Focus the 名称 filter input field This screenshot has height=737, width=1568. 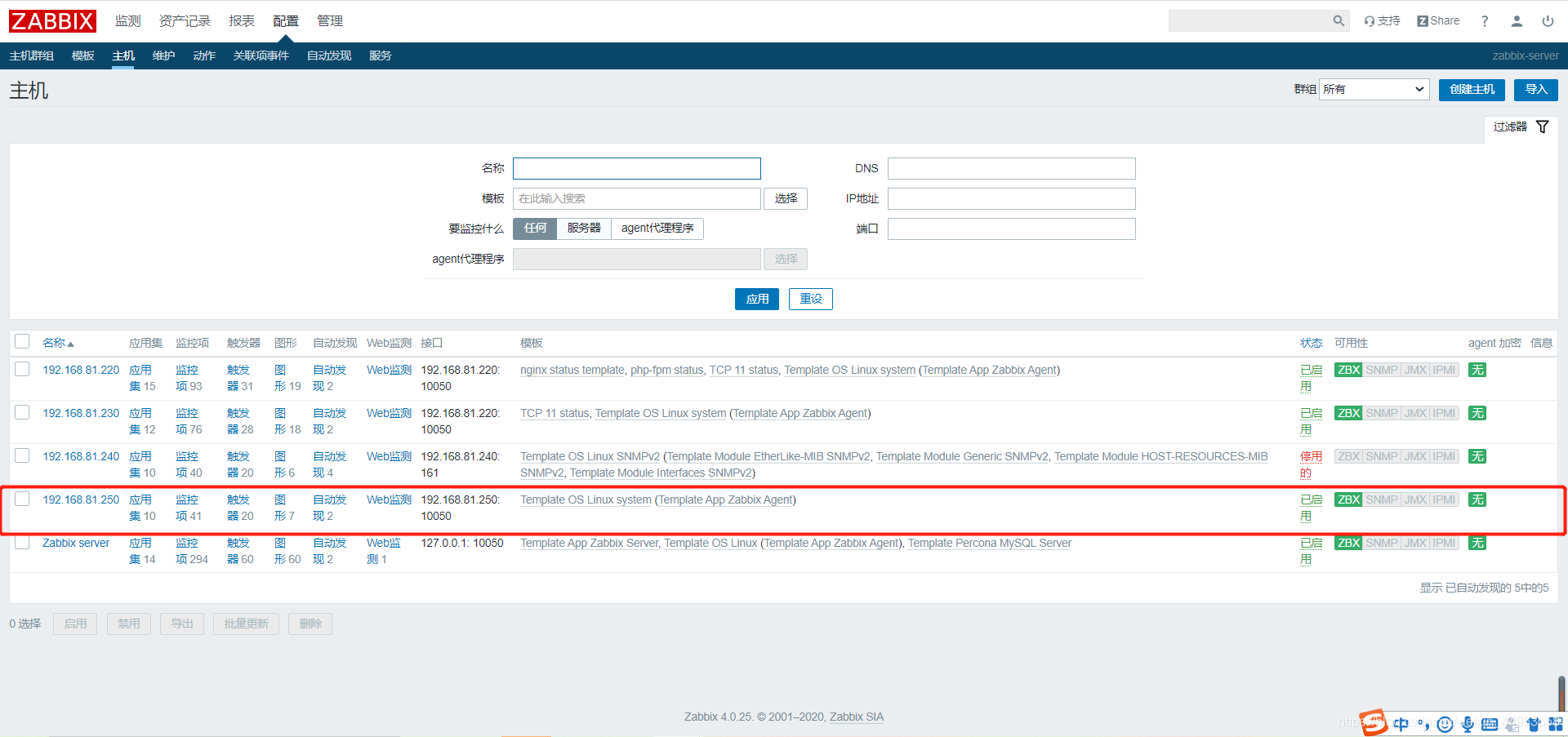637,168
